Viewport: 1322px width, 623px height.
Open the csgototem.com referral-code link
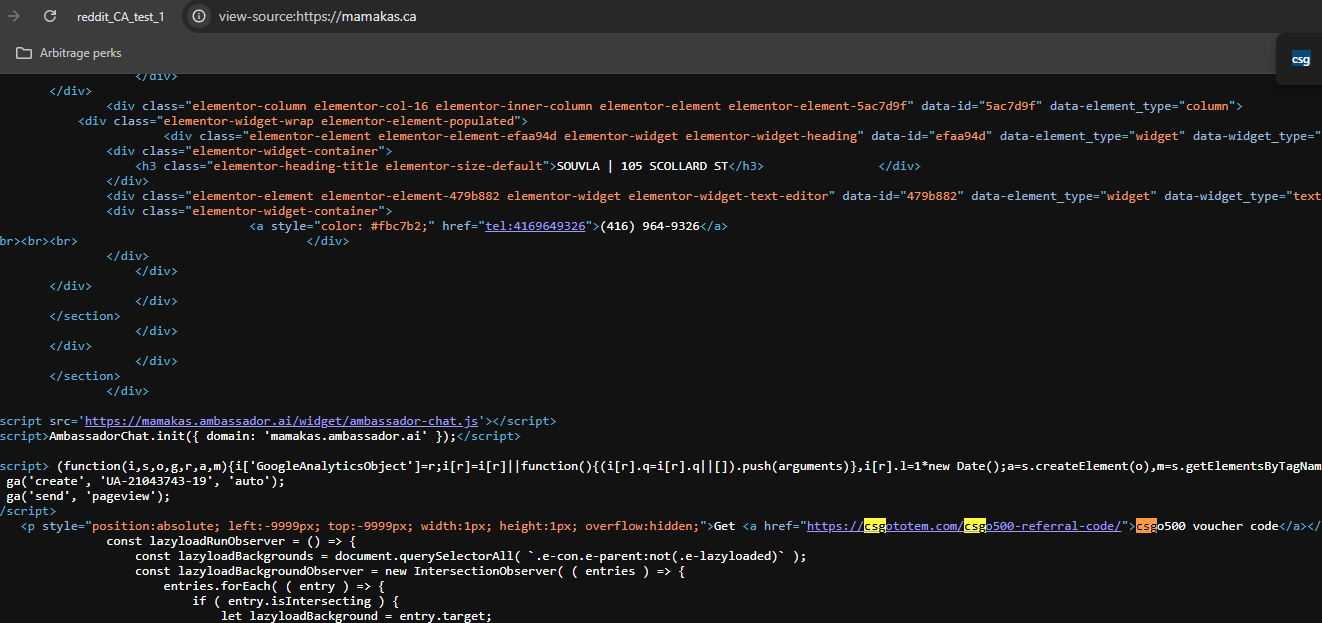pyautogui.click(x=965, y=526)
